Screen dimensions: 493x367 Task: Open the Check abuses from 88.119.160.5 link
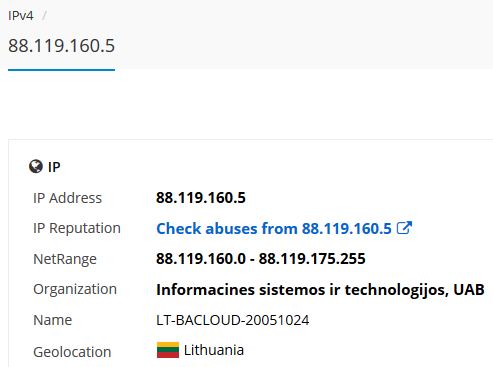click(x=274, y=229)
